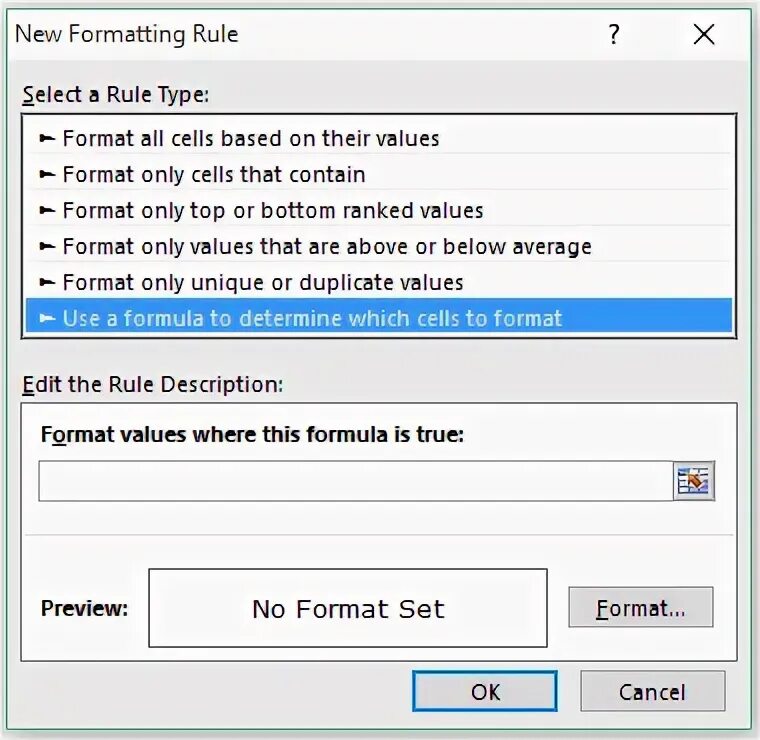Select 'Format only top or bottom ranked values'
The height and width of the screenshot is (740, 760).
click(379, 210)
